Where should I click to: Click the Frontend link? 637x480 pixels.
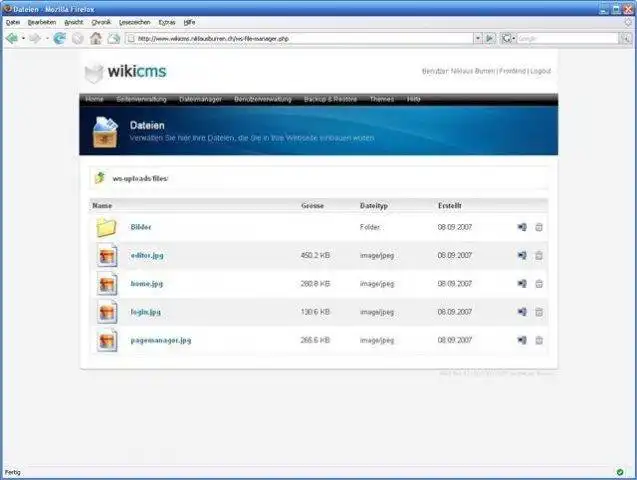(x=513, y=71)
